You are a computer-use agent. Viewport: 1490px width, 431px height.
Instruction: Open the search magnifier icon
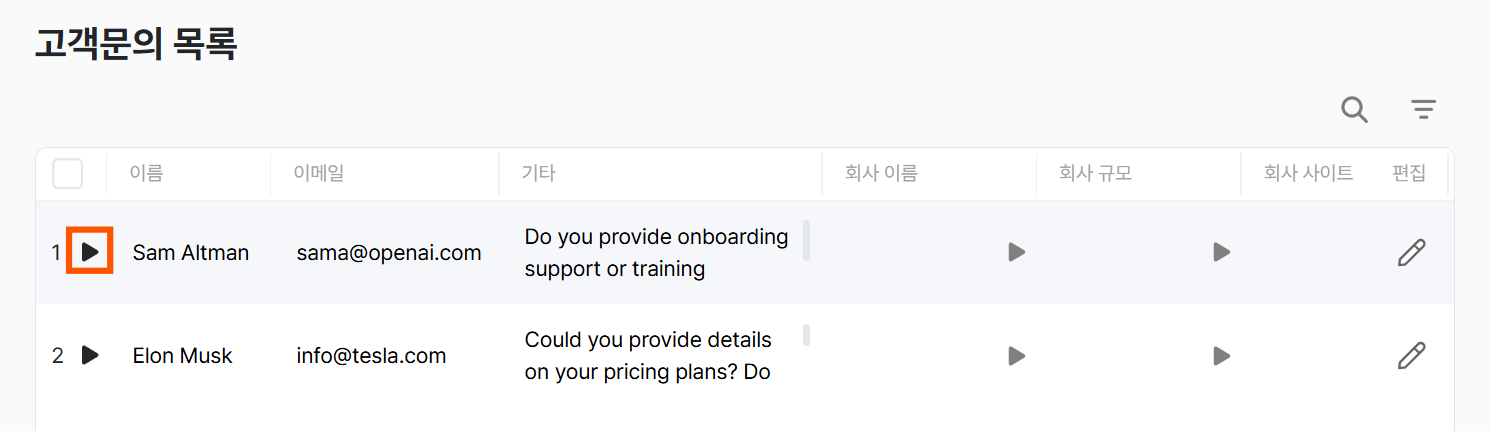[1354, 110]
